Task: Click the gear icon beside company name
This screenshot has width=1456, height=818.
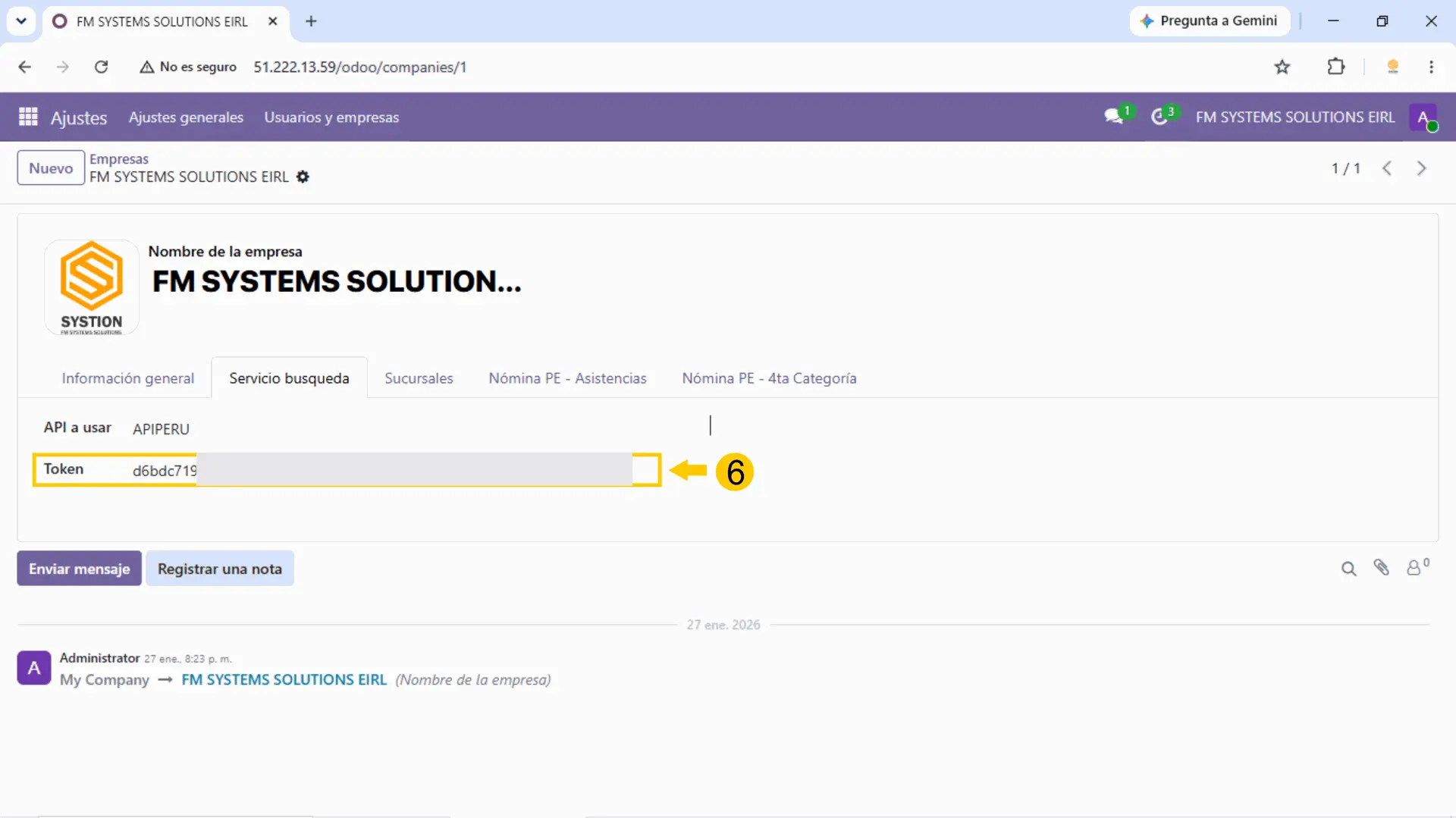Action: tap(303, 177)
